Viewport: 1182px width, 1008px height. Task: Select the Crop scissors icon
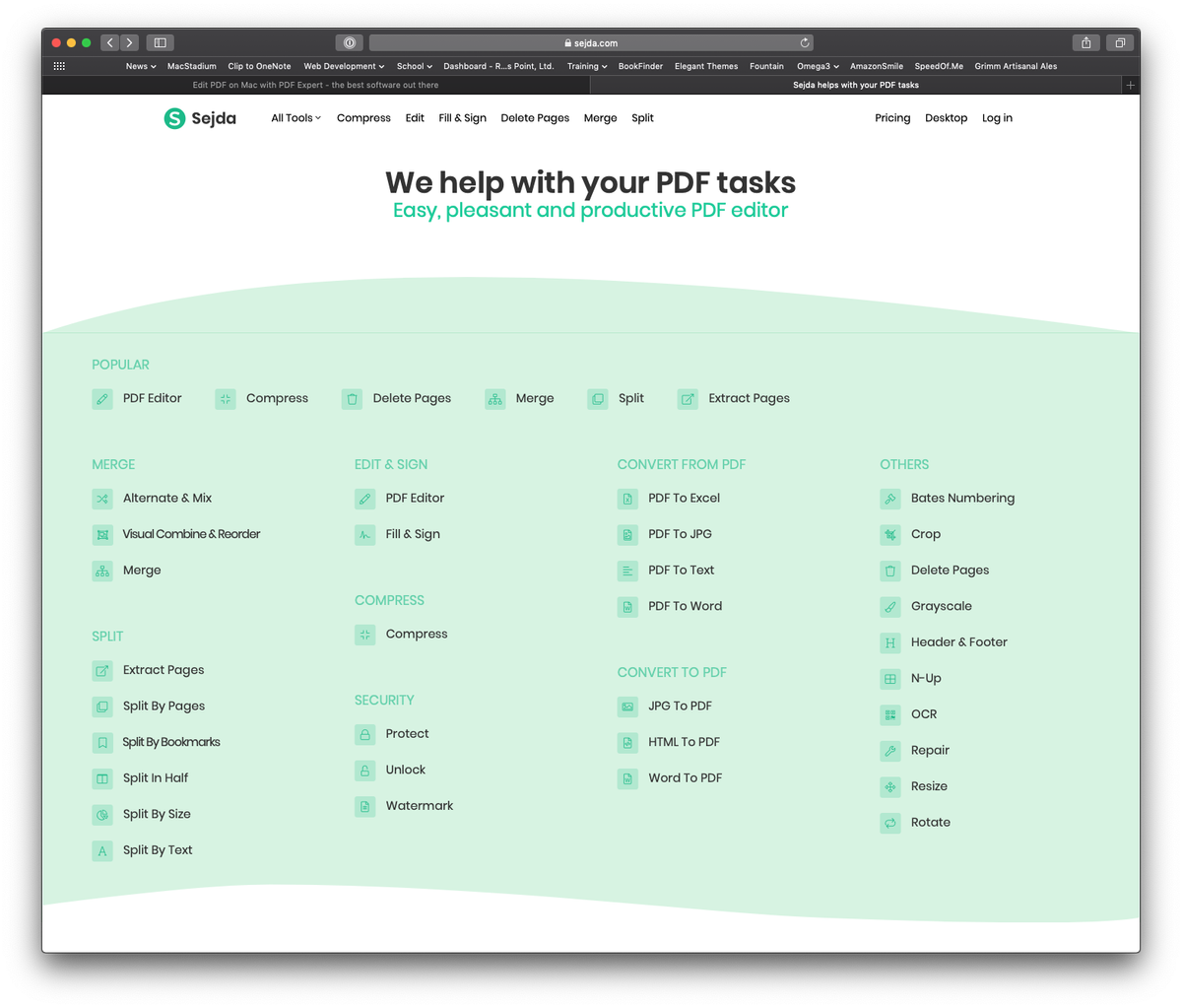[x=890, y=534]
